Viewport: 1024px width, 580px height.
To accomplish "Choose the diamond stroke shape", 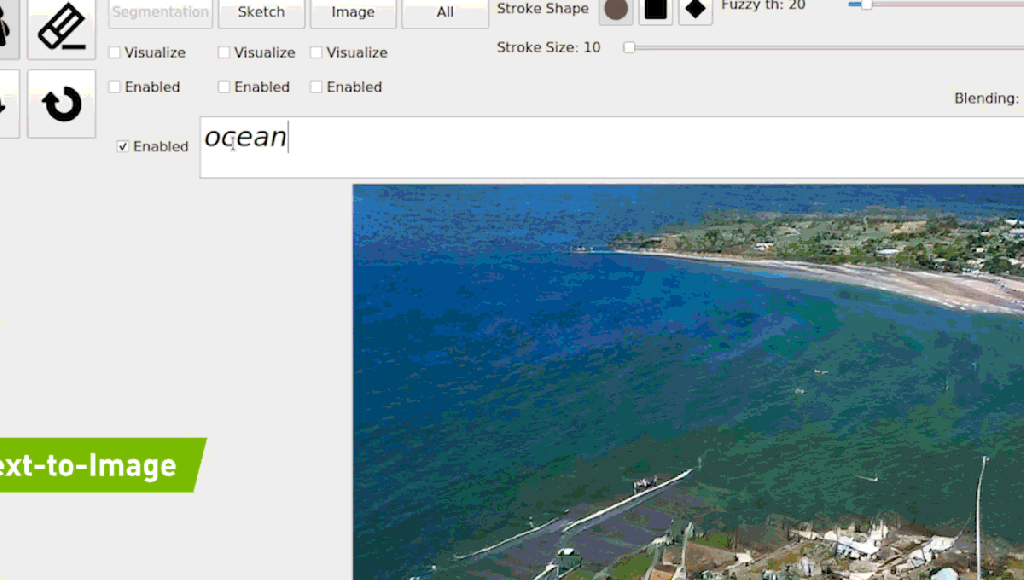I will 696,10.
